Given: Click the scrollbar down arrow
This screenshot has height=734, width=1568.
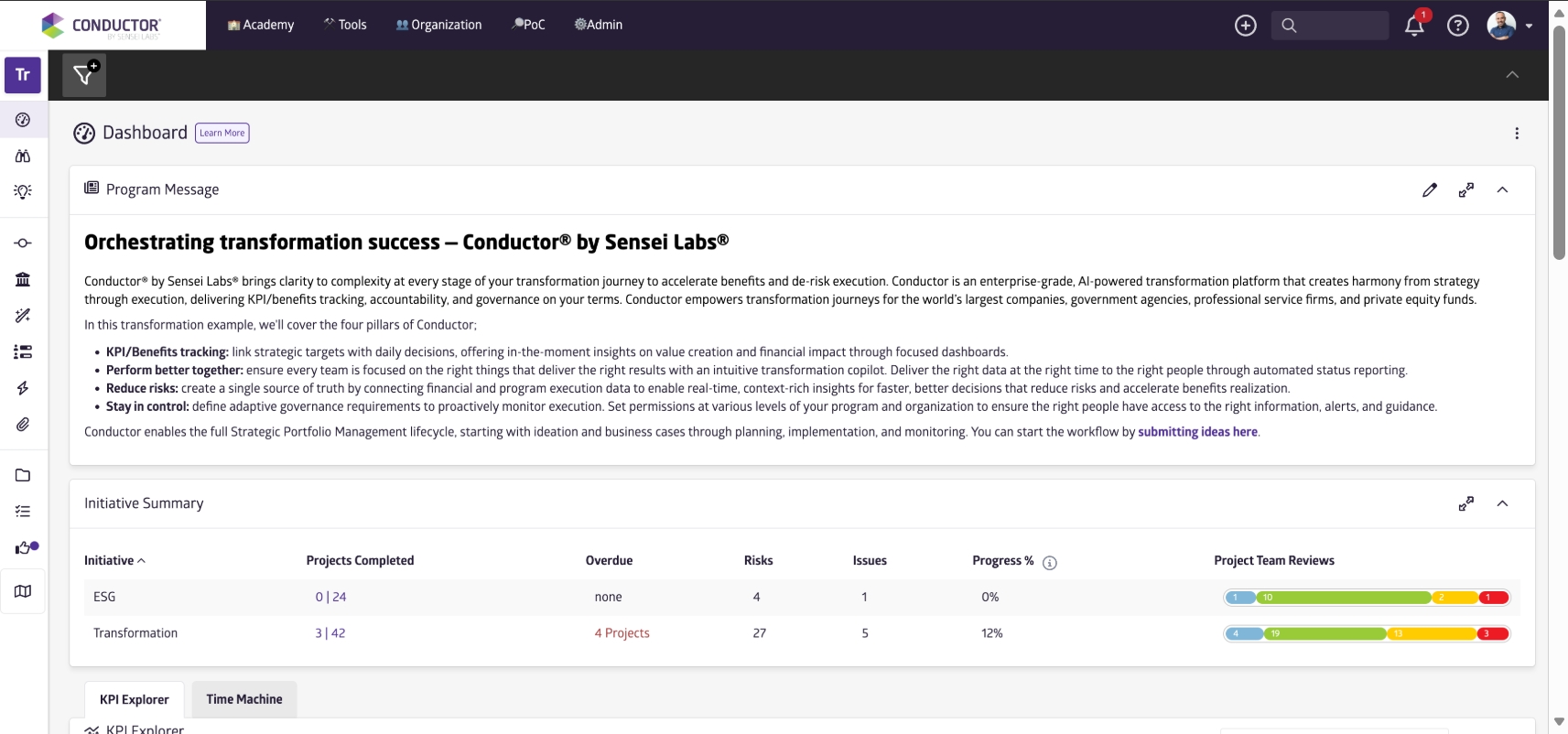Looking at the screenshot, I should click(x=1560, y=722).
